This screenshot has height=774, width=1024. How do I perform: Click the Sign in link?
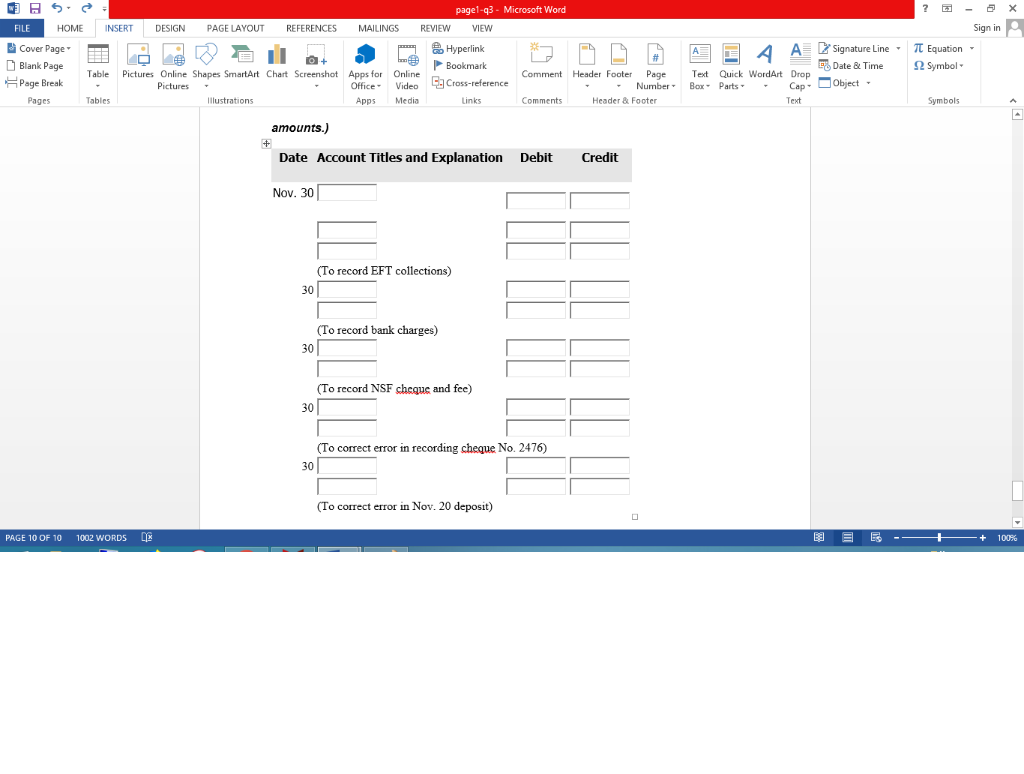(x=986, y=27)
